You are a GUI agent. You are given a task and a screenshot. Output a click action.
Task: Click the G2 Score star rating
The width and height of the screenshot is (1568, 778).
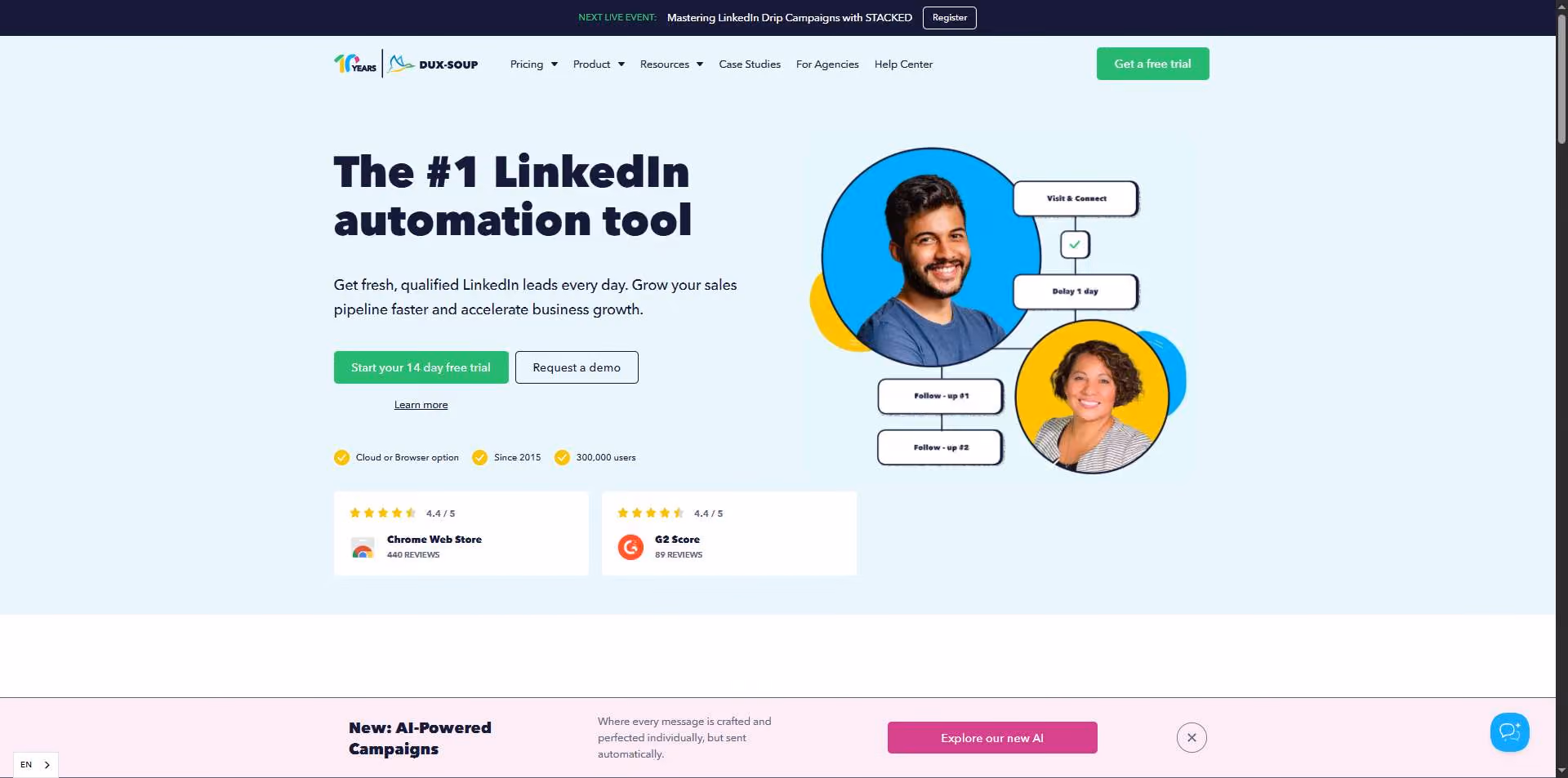(651, 513)
